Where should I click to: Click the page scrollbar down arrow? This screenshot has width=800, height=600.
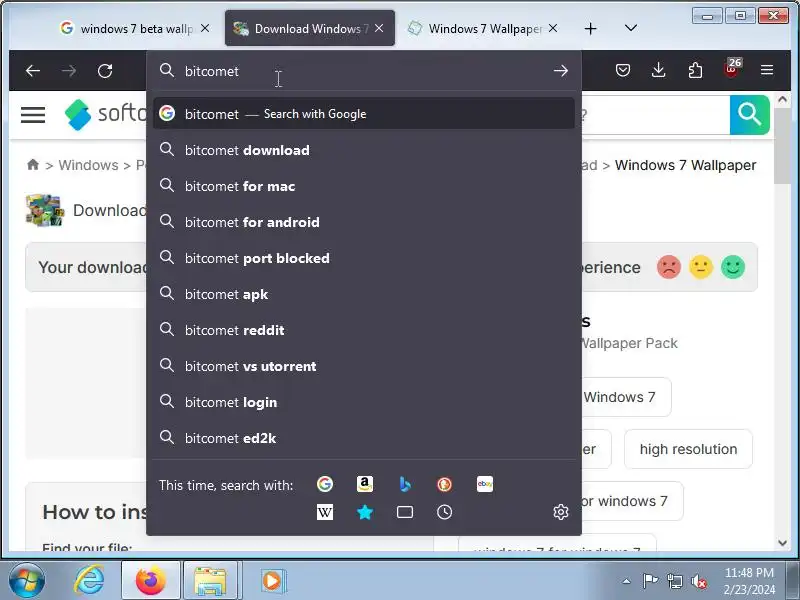(x=783, y=543)
